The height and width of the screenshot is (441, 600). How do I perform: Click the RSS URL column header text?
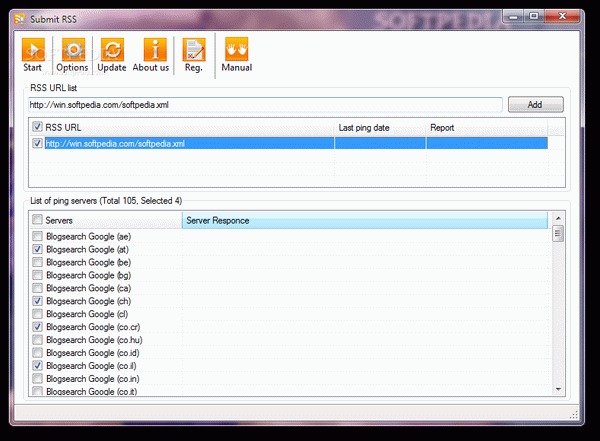63,127
